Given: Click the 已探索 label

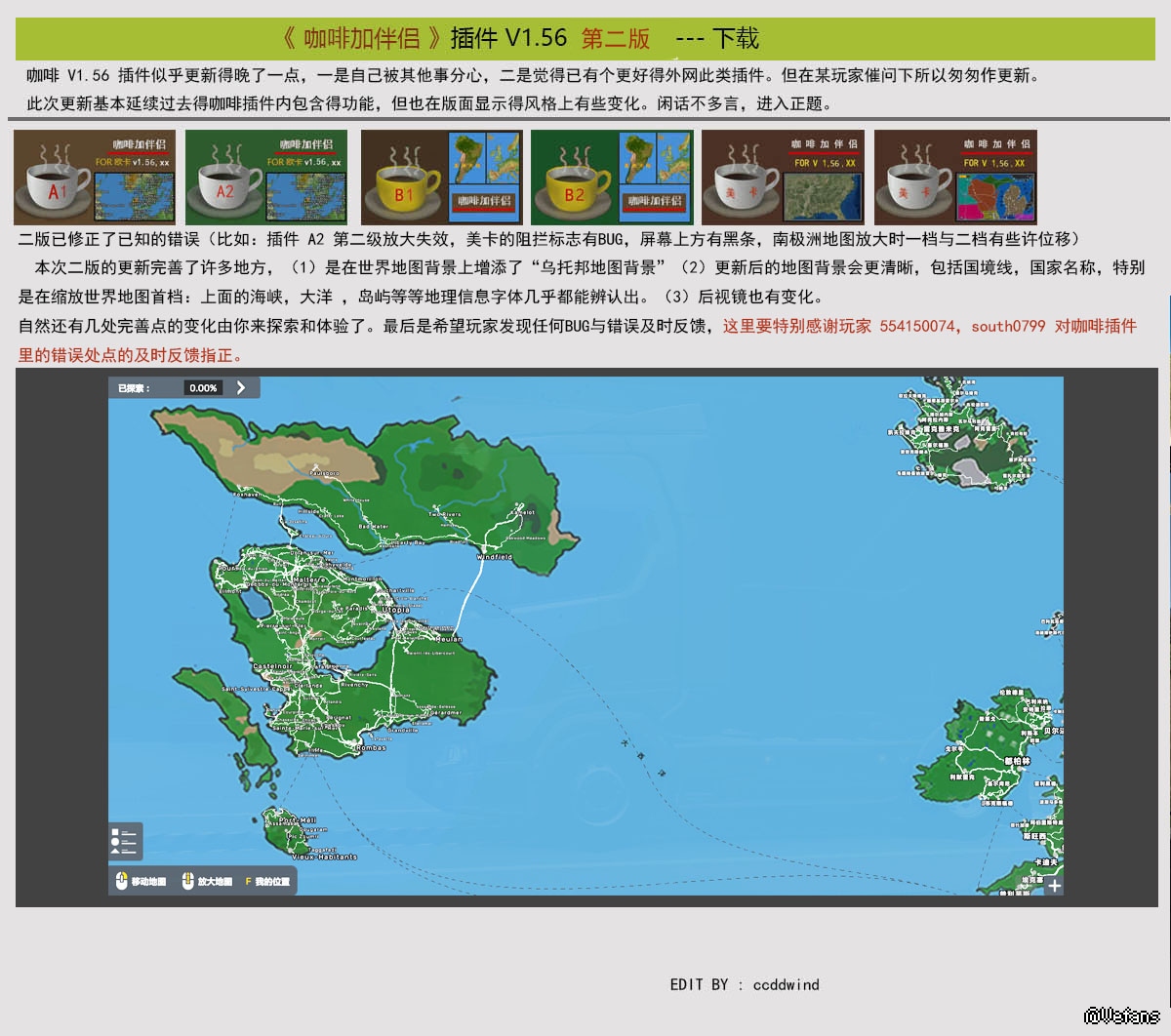Looking at the screenshot, I should [134, 388].
